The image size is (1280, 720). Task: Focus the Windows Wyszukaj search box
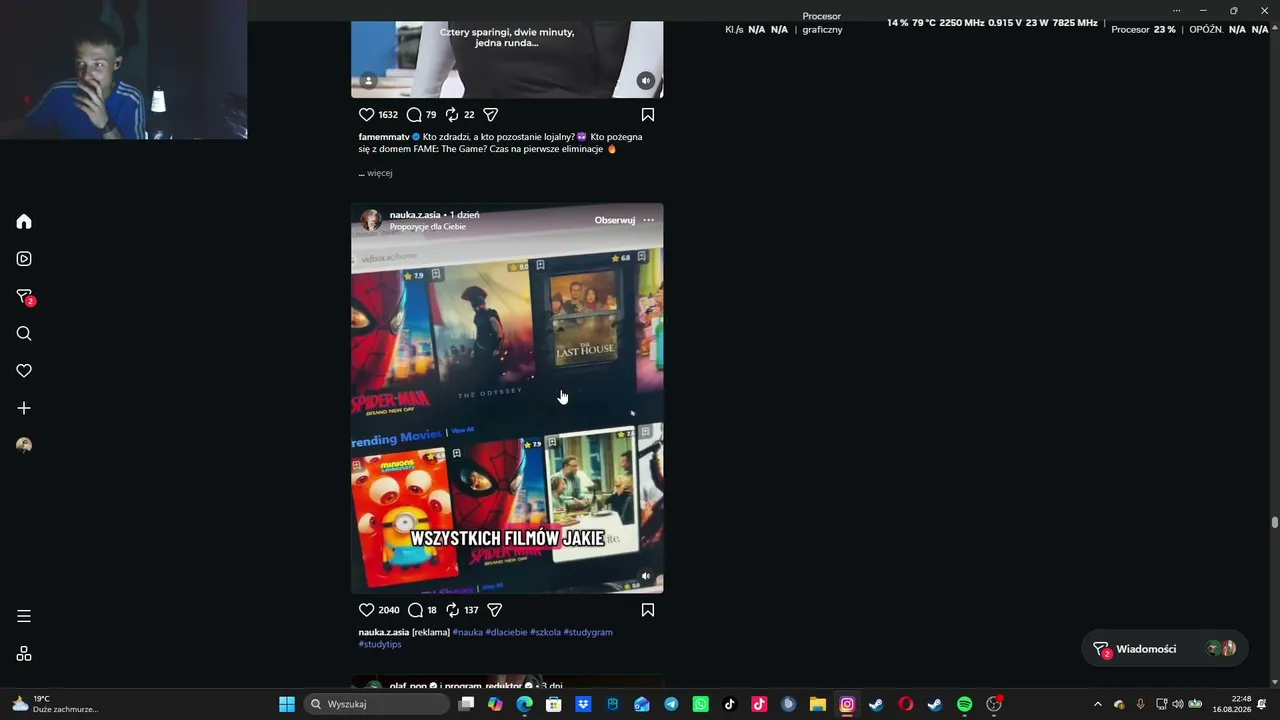click(376, 704)
